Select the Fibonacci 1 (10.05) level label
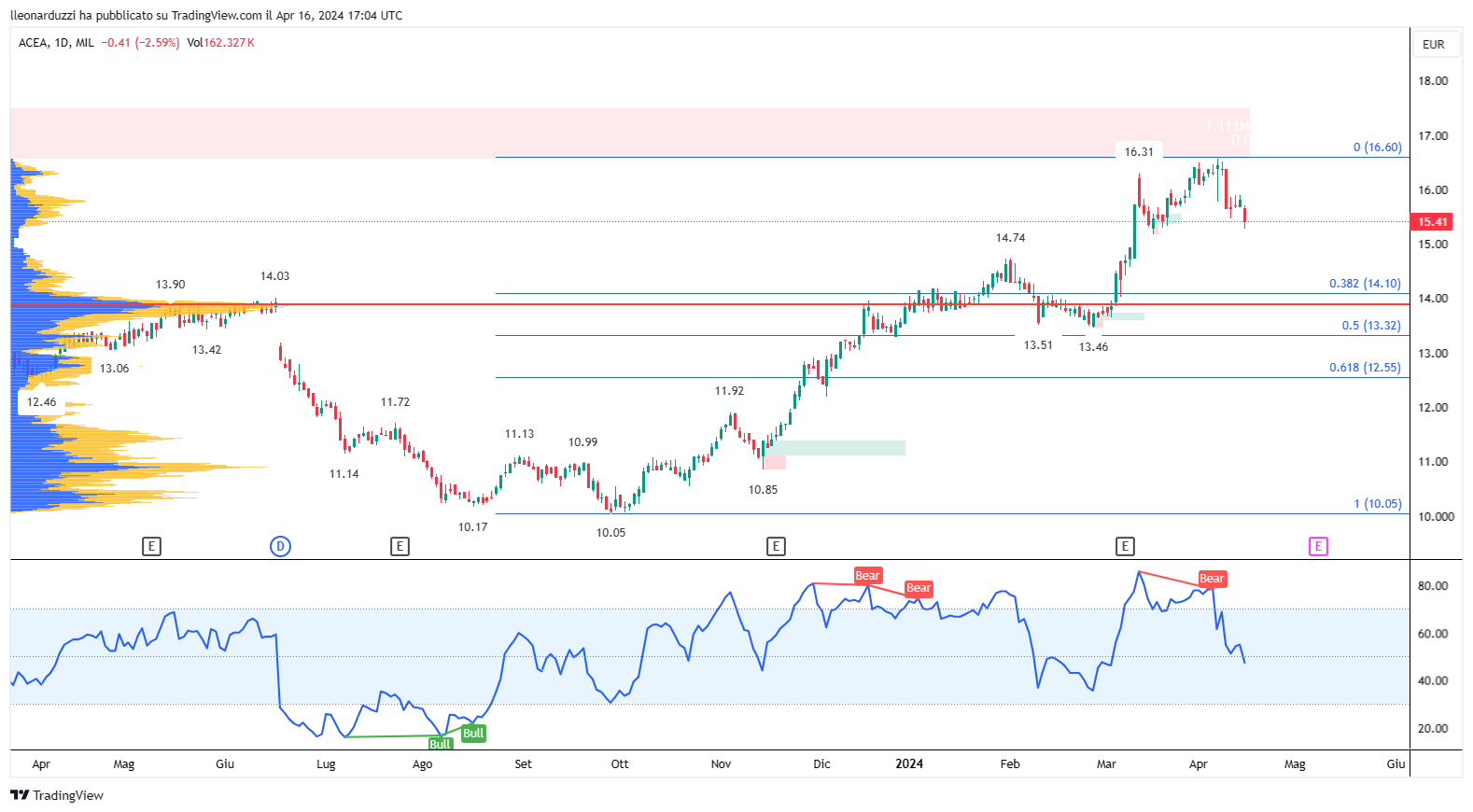The width and height of the screenshot is (1473, 812). tap(1377, 504)
